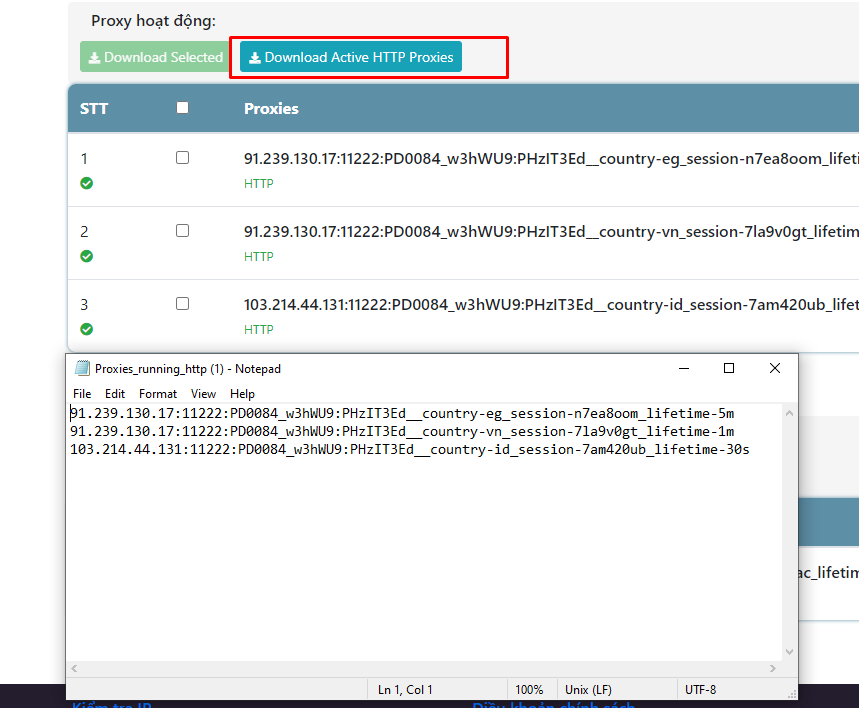The width and height of the screenshot is (859, 708).
Task: Open the Format menu in Notepad
Action: click(x=158, y=394)
